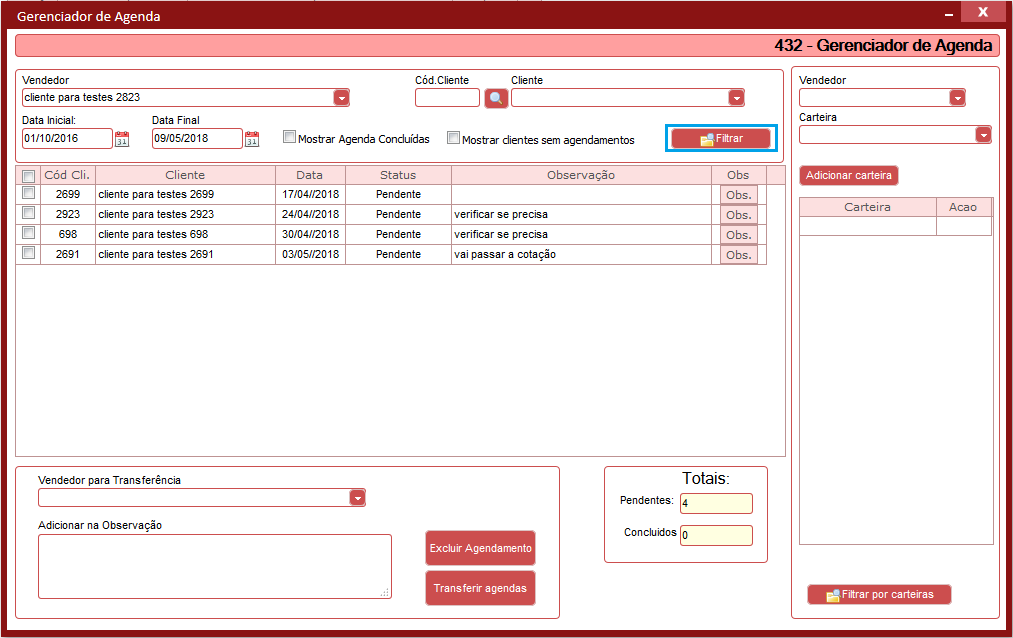Minimize the Gerenciador de Agenda window

pos(948,14)
